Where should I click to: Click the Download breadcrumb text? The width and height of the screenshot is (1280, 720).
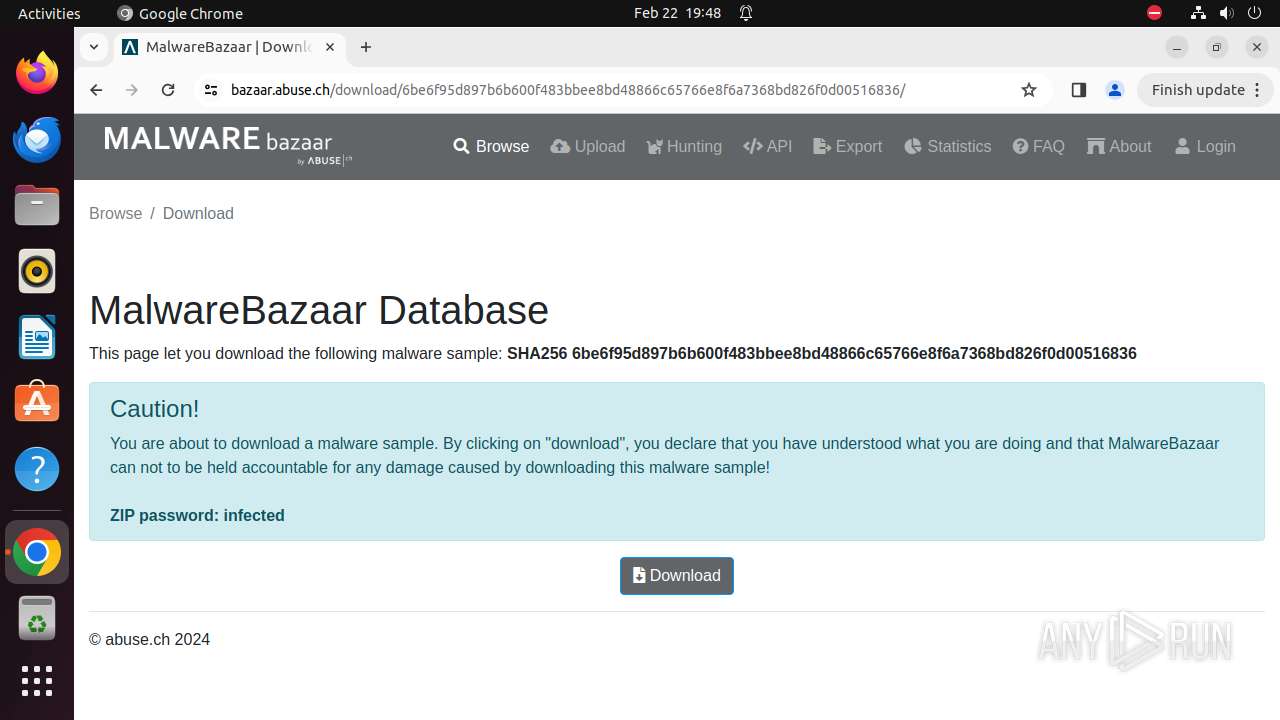point(198,213)
